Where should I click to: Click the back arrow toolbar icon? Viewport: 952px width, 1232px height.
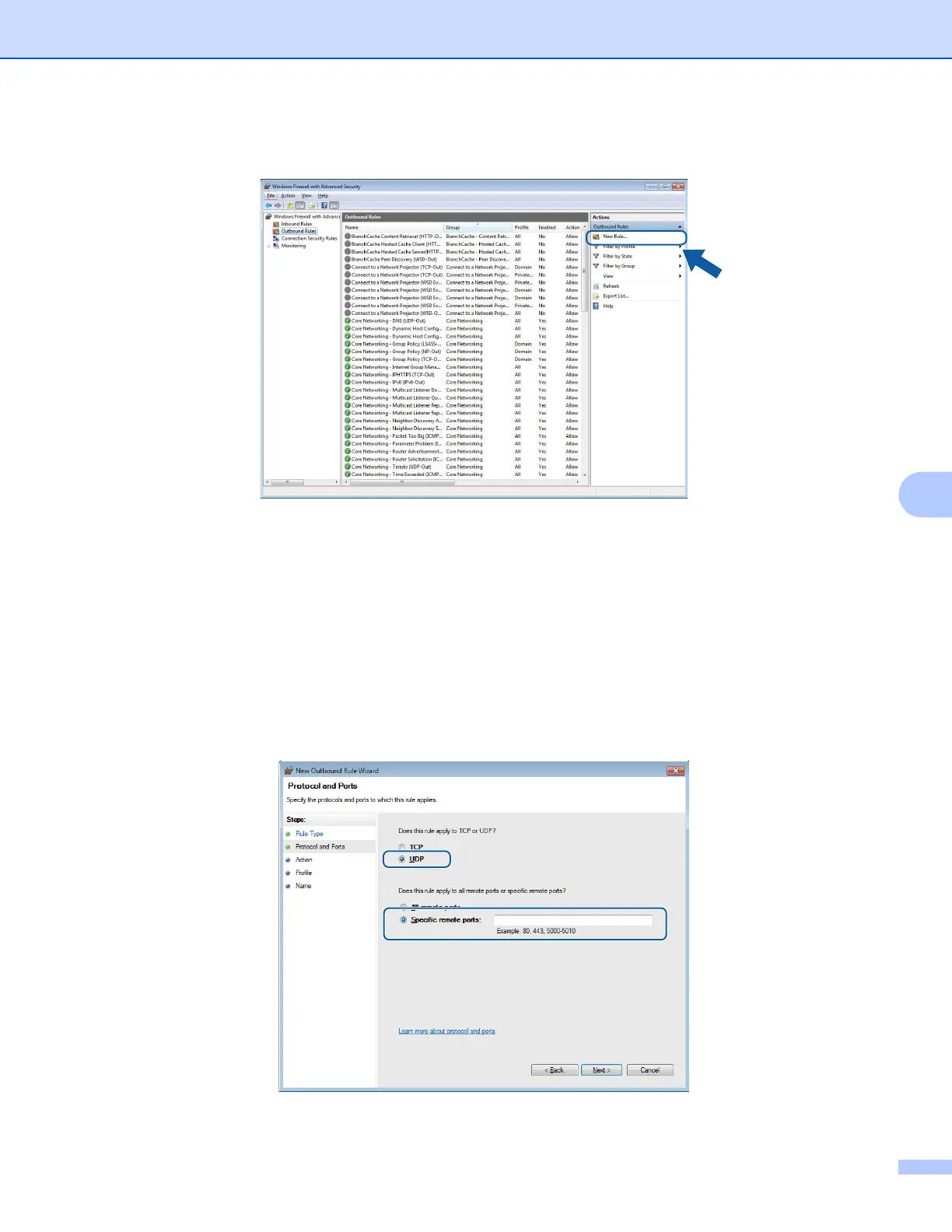pyautogui.click(x=268, y=205)
